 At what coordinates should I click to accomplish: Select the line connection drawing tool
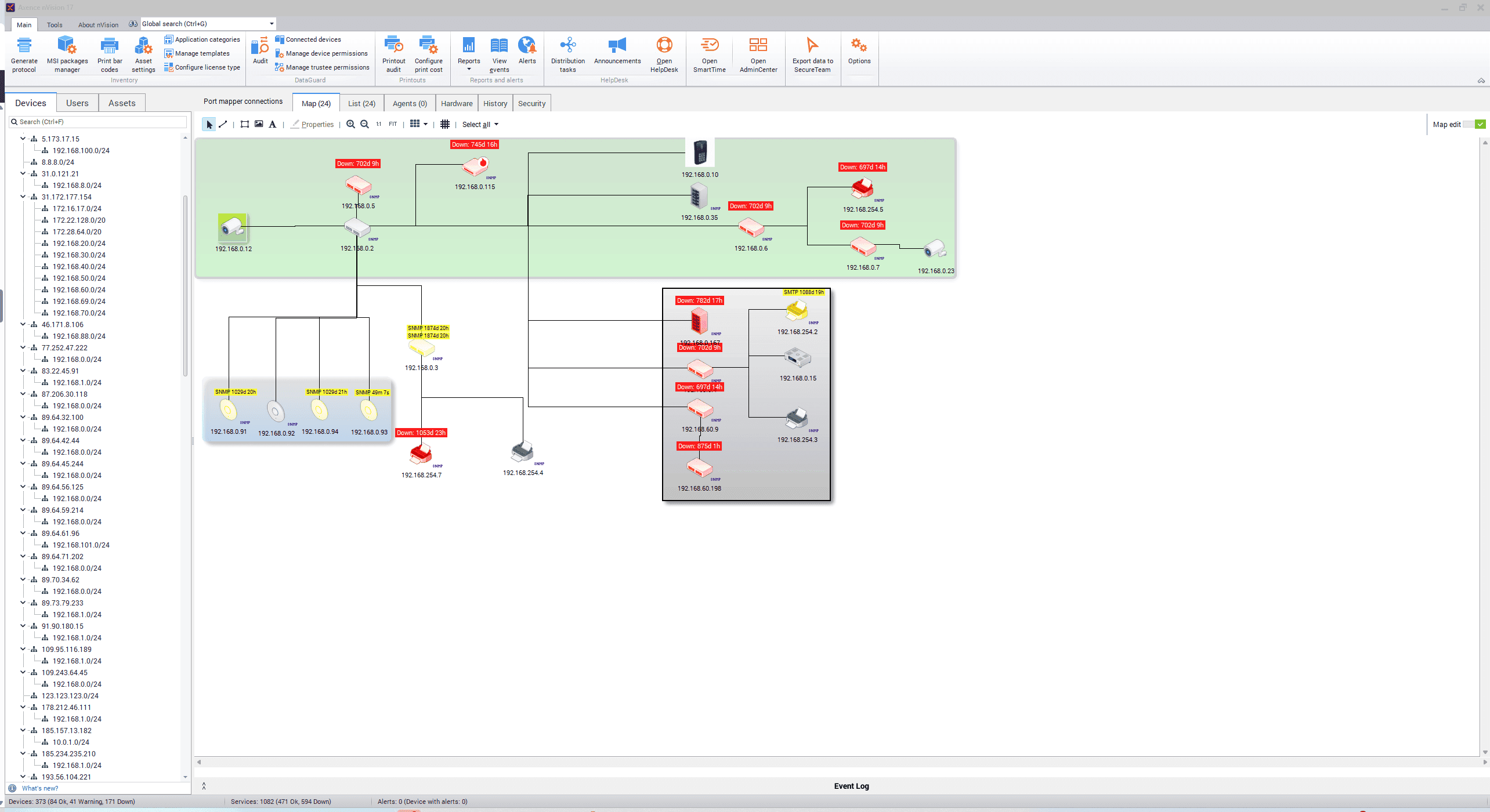[223, 124]
